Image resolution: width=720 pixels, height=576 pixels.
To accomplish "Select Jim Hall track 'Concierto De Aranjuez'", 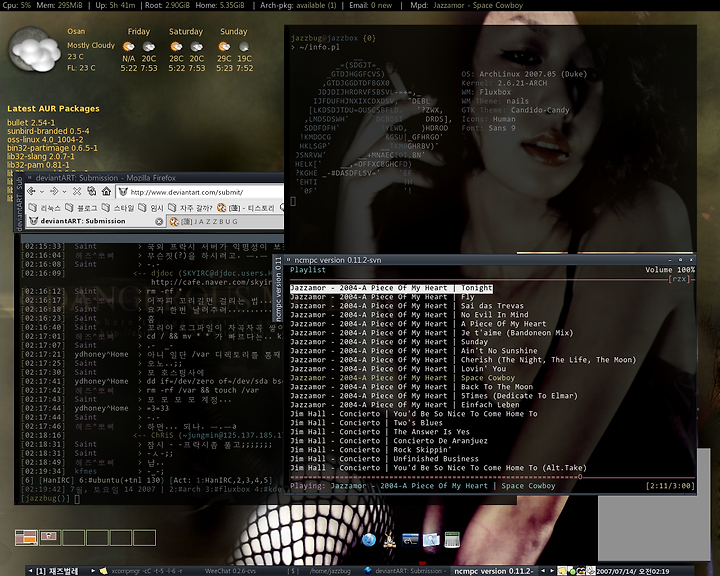I will tap(389, 441).
